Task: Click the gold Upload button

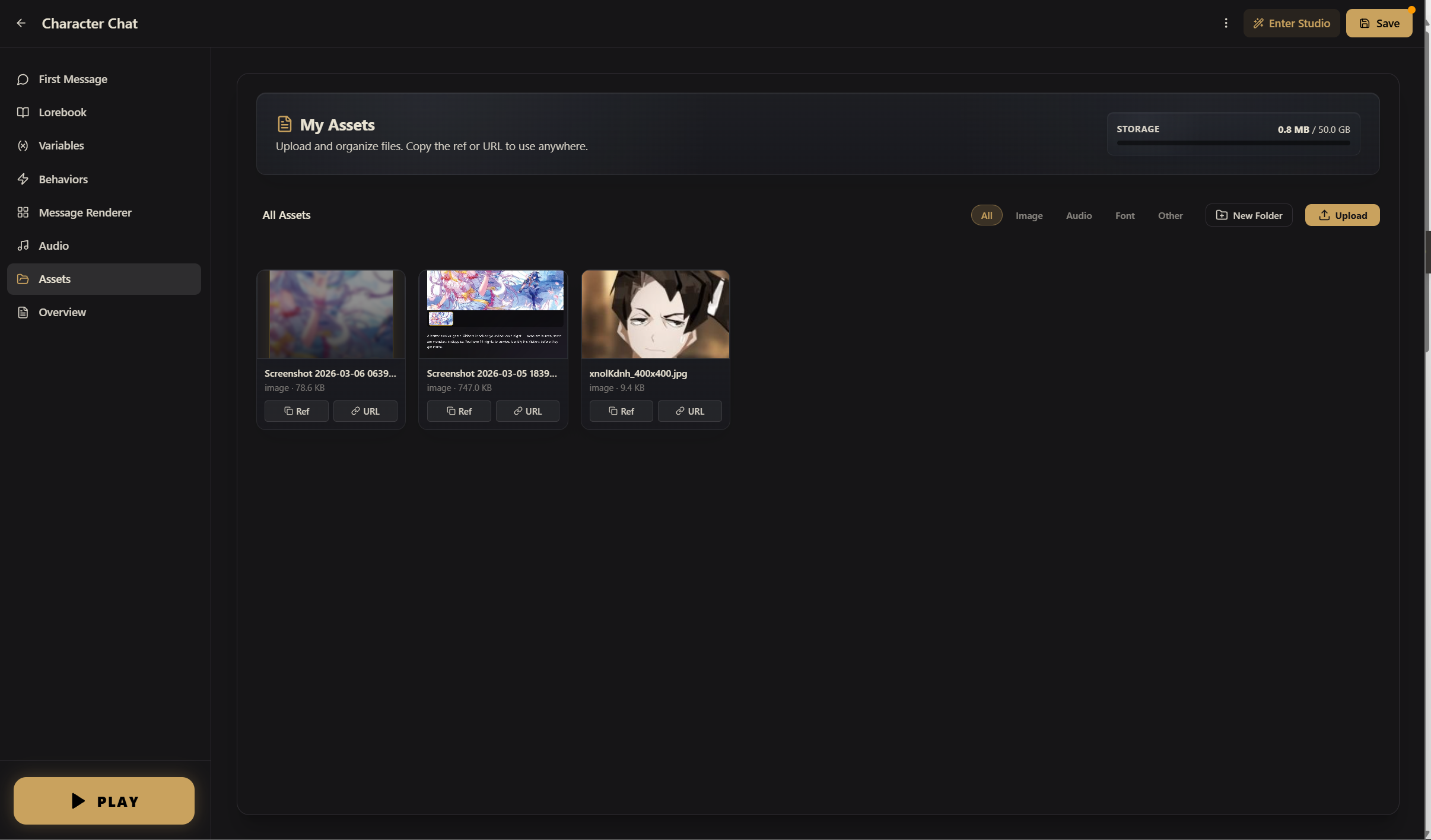Action: click(1342, 215)
